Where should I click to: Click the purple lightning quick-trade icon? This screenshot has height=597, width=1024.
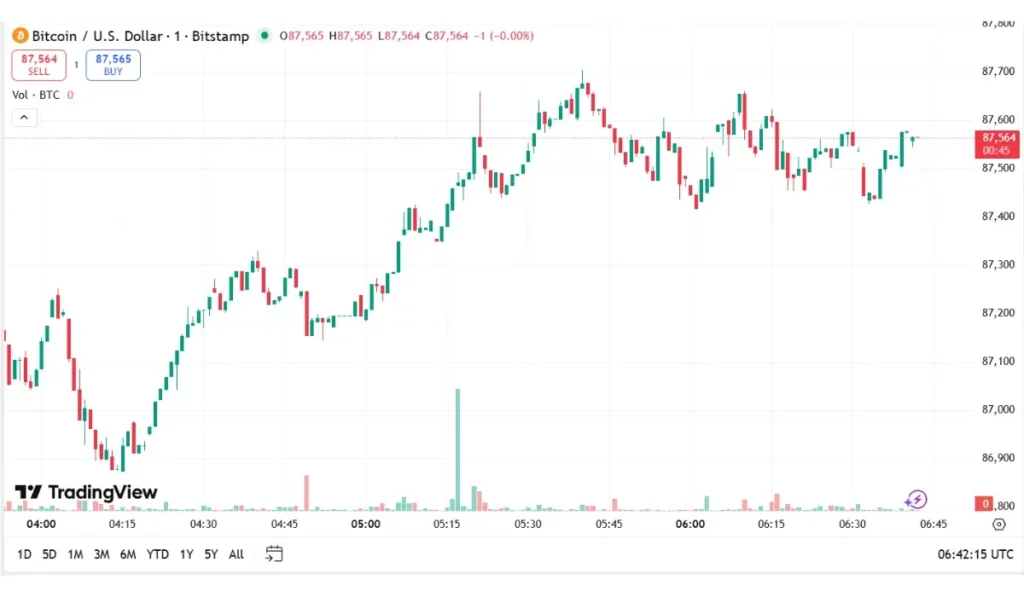916,499
